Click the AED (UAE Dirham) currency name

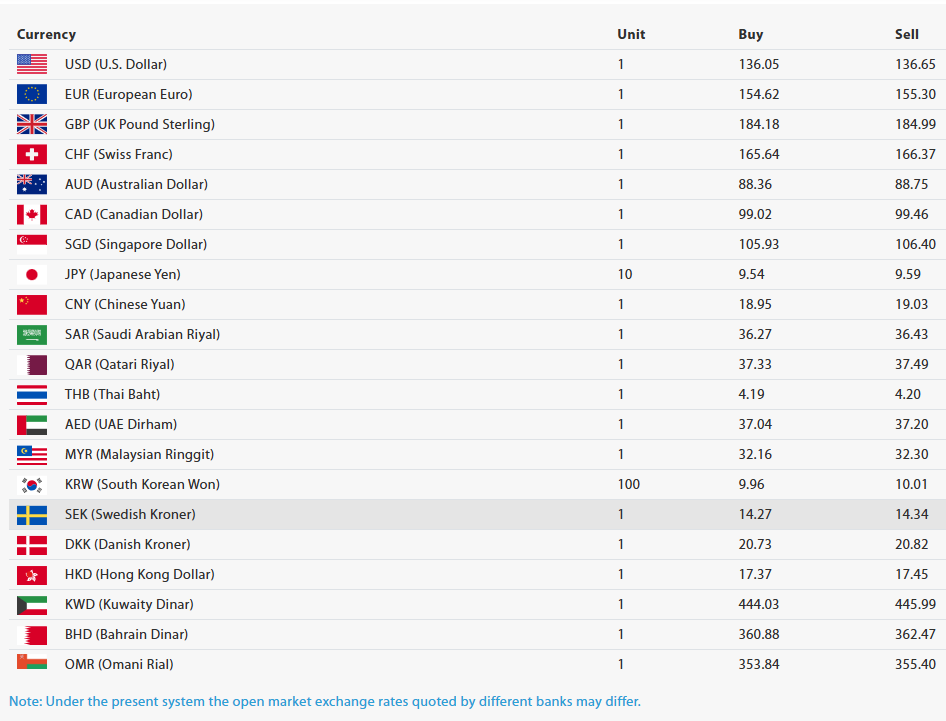(x=121, y=424)
